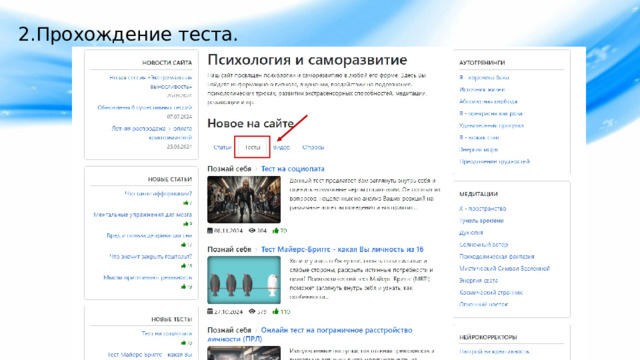Image resolution: width=640 pixels, height=360 pixels.
Task: Click the НОВЫЕ ТЕСТЫ panel header
Action: (171, 319)
